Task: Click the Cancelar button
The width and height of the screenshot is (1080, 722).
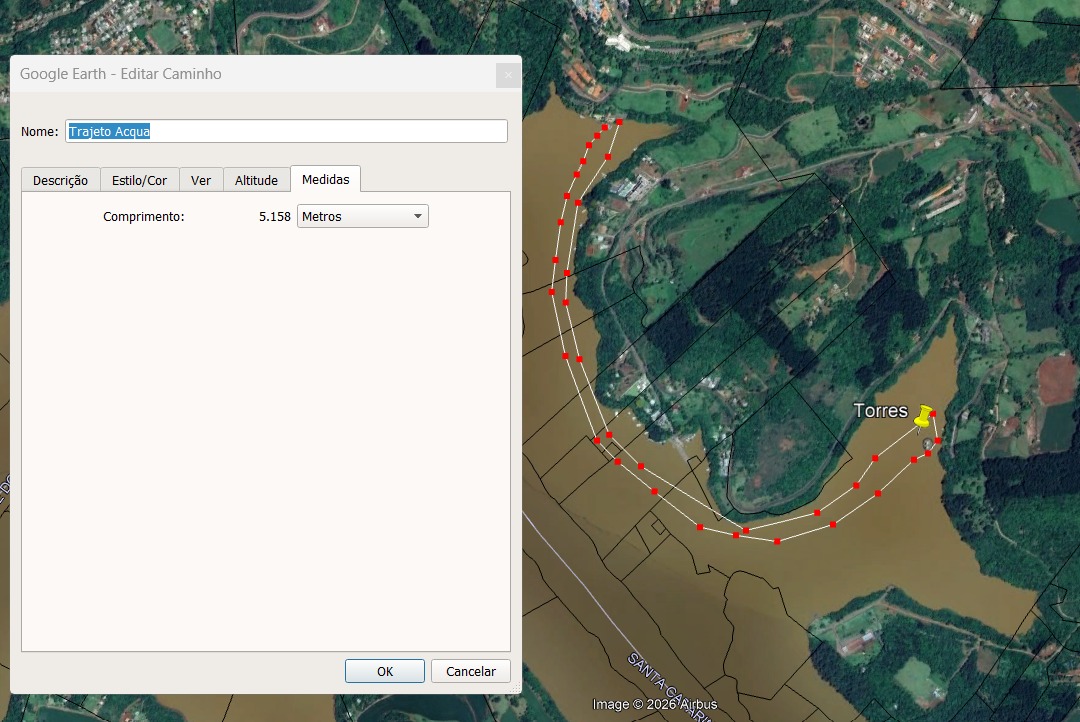Action: click(x=470, y=671)
